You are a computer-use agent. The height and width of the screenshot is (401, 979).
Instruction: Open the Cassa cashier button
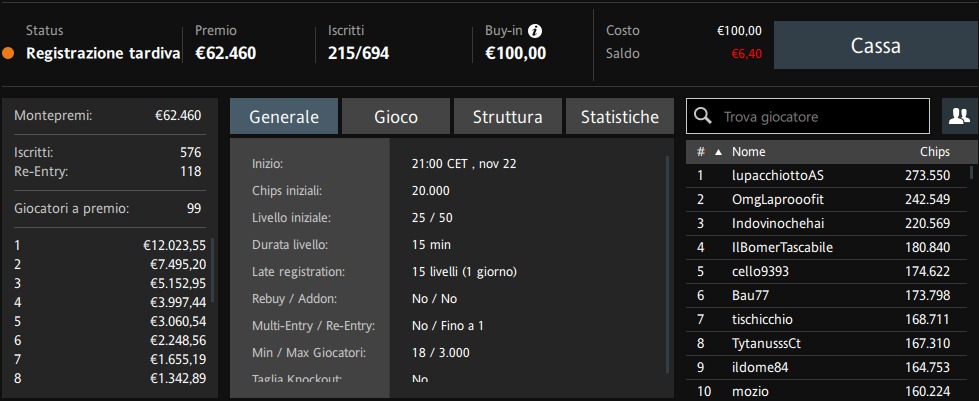pos(875,46)
